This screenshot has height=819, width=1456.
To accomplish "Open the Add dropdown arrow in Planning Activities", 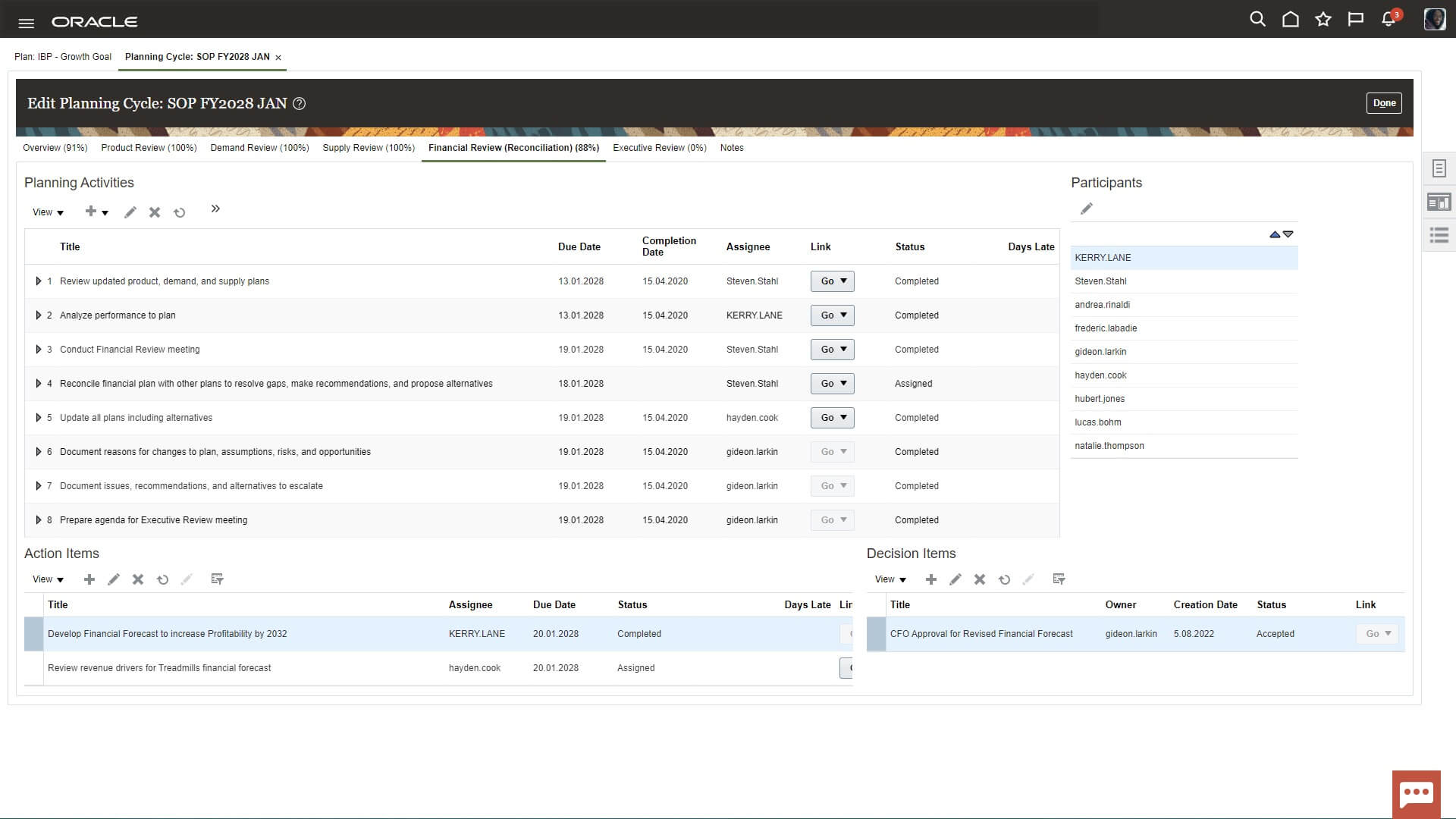I will click(x=105, y=213).
